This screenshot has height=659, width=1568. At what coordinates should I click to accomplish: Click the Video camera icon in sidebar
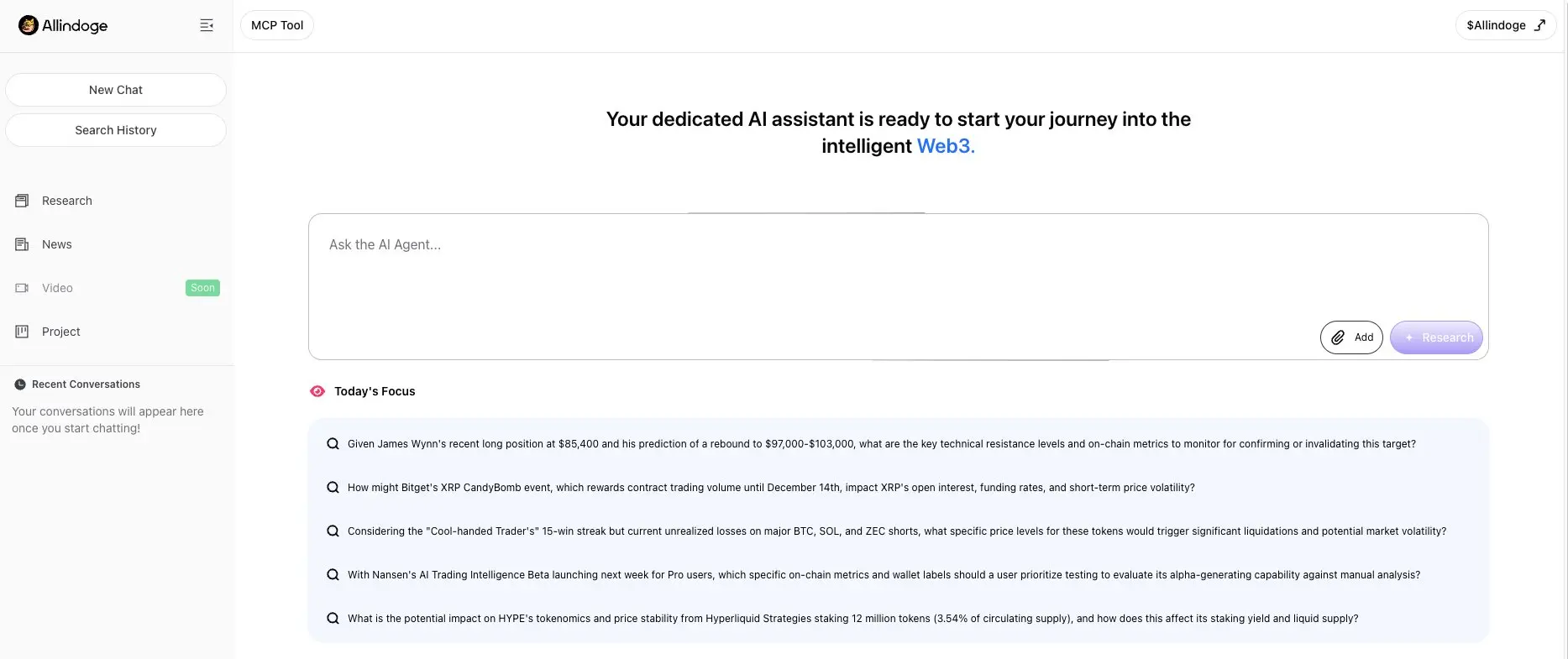[22, 288]
